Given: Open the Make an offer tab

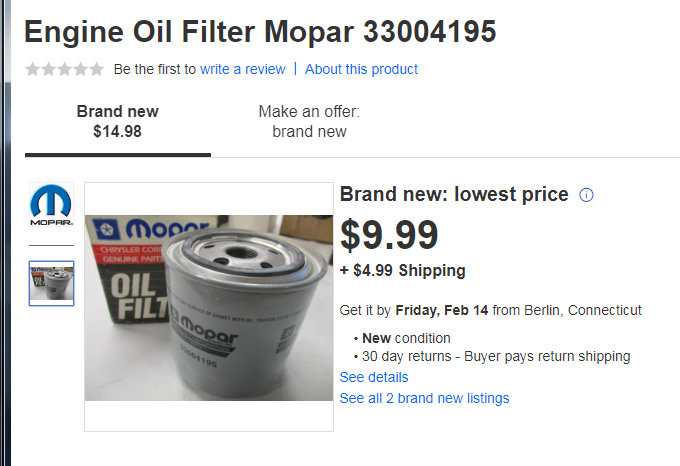Looking at the screenshot, I should click(x=309, y=121).
